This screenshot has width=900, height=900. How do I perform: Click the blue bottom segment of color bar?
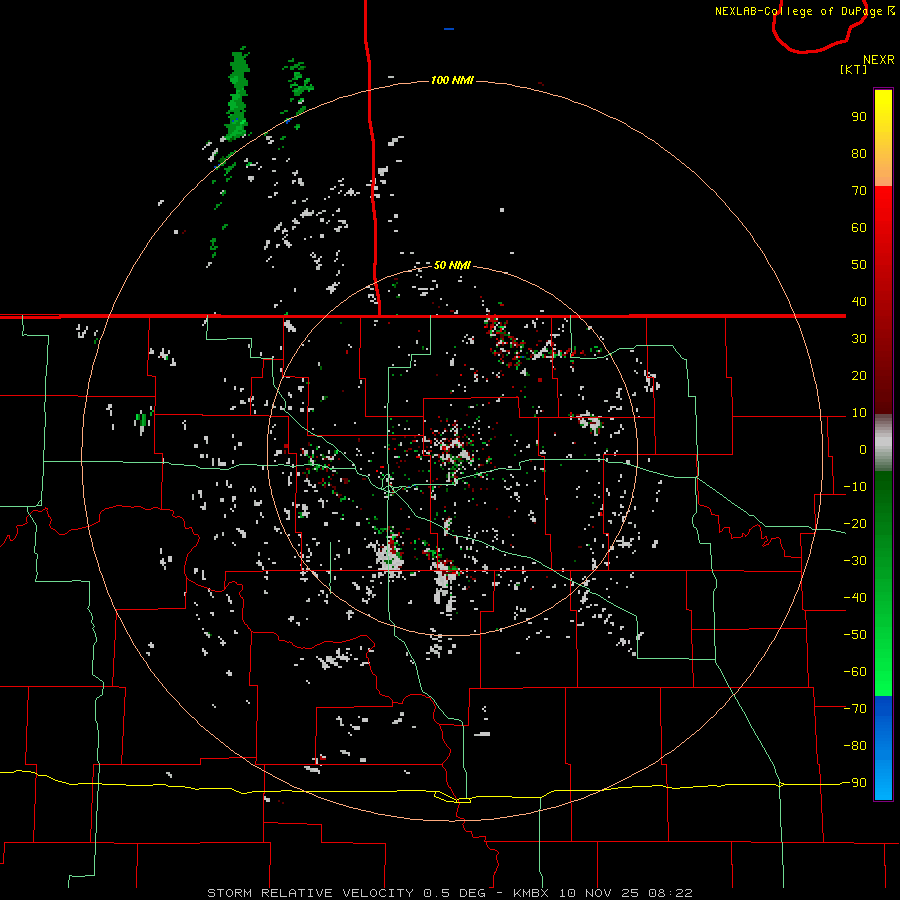[x=883, y=748]
